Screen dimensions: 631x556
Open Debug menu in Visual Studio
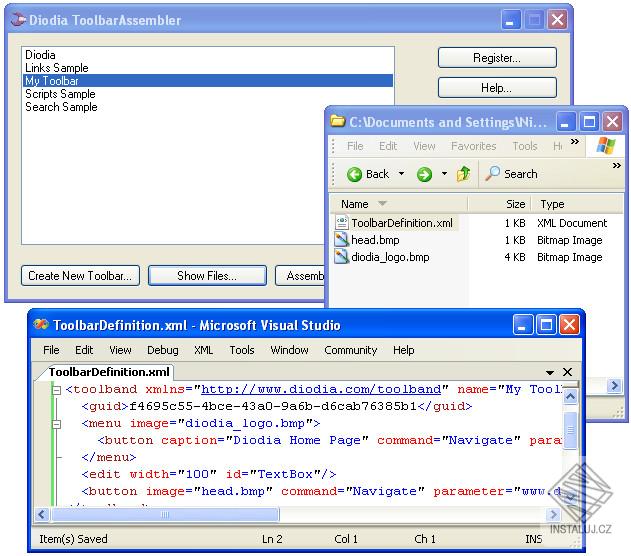coord(163,350)
